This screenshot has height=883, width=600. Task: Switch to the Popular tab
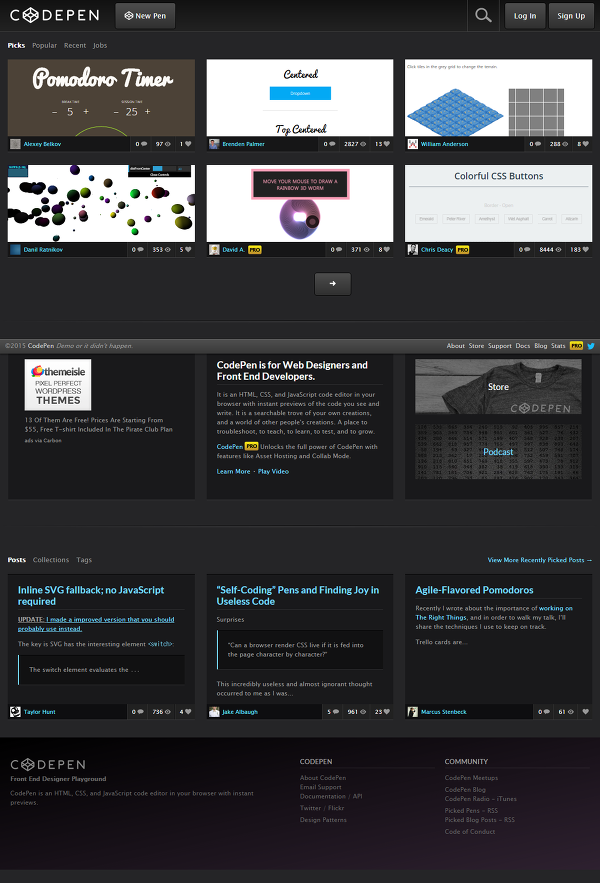[45, 45]
